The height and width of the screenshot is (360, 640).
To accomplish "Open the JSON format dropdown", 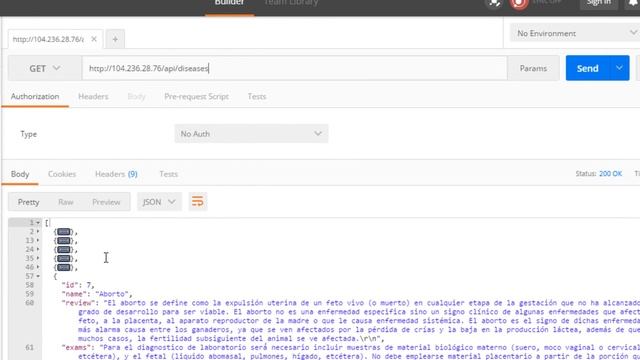I will 159,202.
